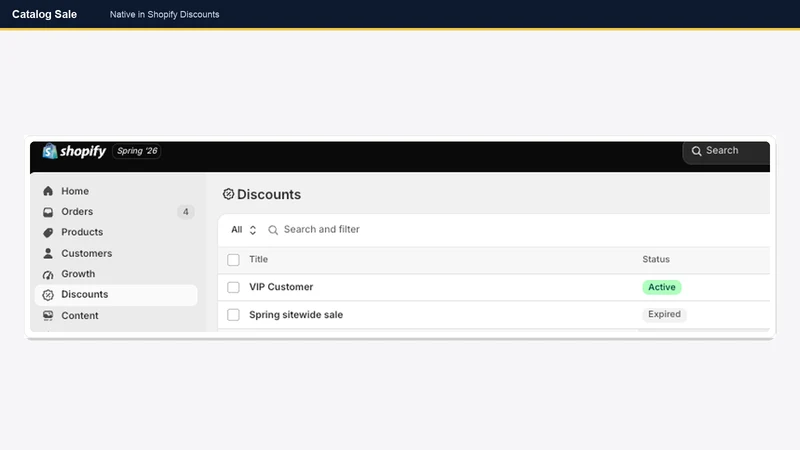Viewport: 800px width, 450px height.
Task: Click the Shopify logo icon
Action: point(49,151)
